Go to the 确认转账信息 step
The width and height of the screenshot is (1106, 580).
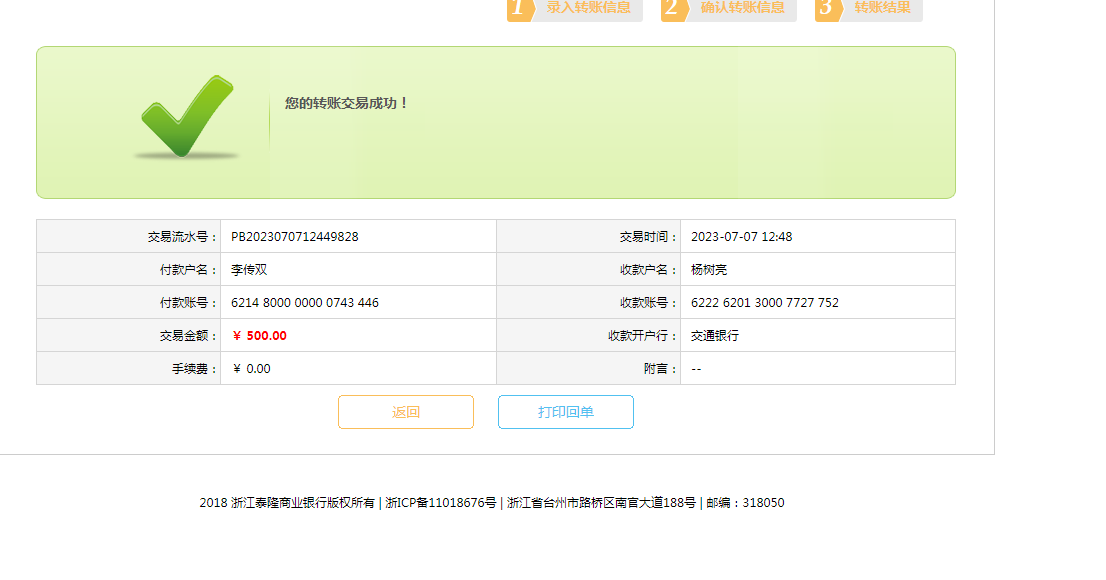pos(742,8)
